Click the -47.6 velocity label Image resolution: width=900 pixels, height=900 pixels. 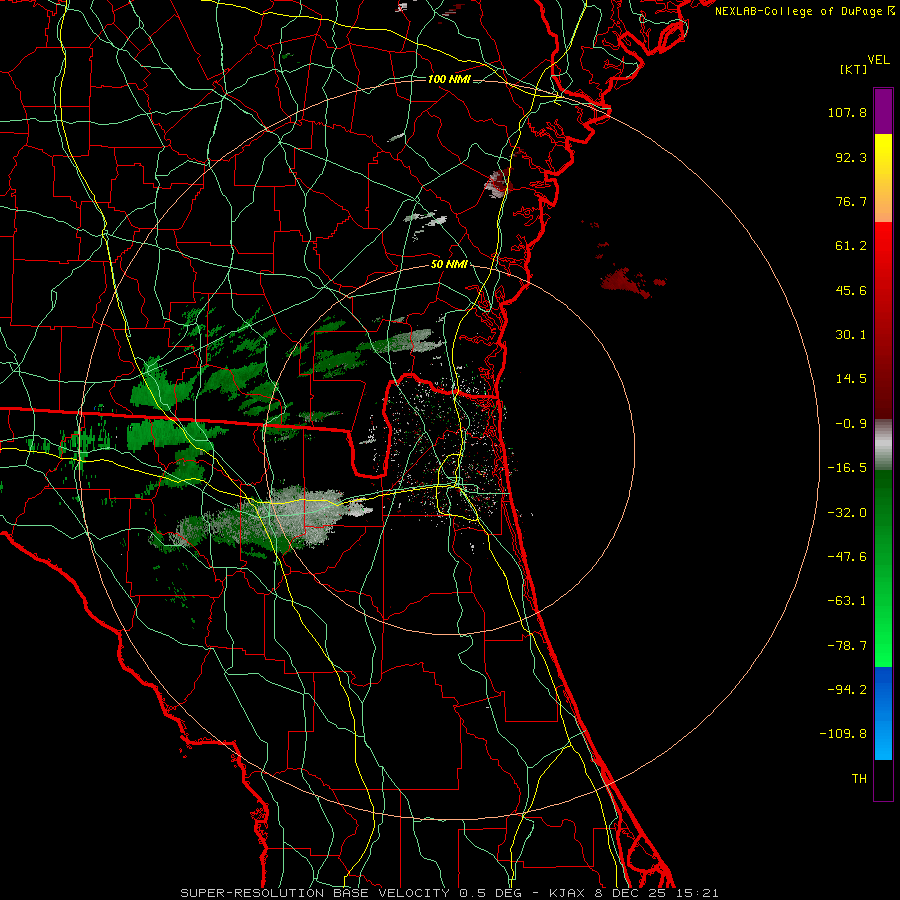(847, 557)
